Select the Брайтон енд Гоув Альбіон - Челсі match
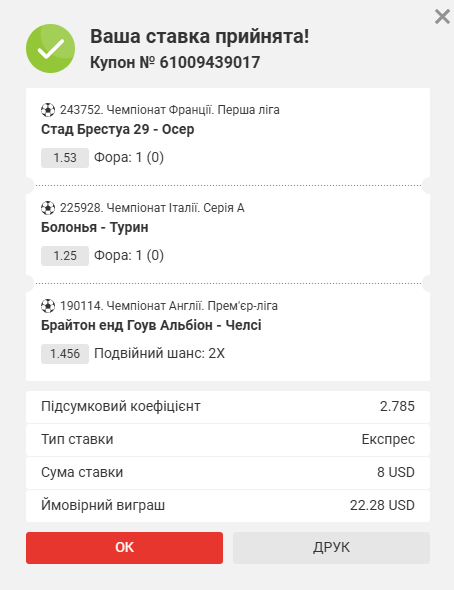 click(x=151, y=325)
